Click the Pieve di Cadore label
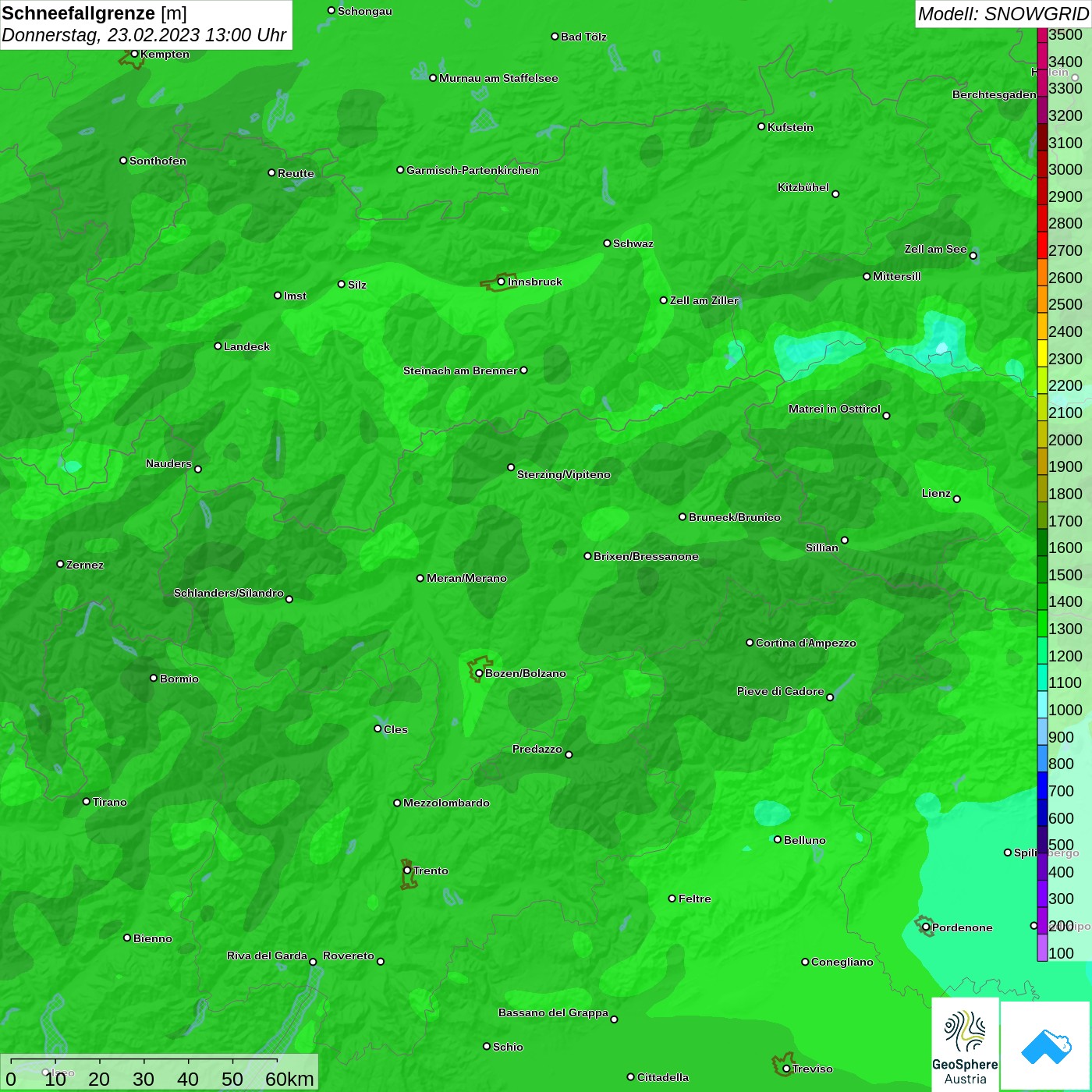This screenshot has width=1092, height=1092. point(781,691)
